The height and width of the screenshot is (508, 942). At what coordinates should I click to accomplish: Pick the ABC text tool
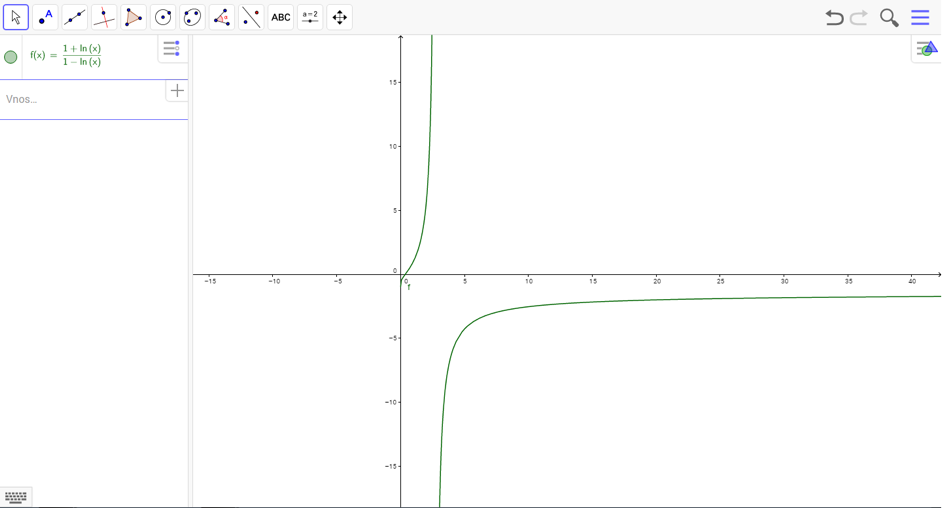281,17
